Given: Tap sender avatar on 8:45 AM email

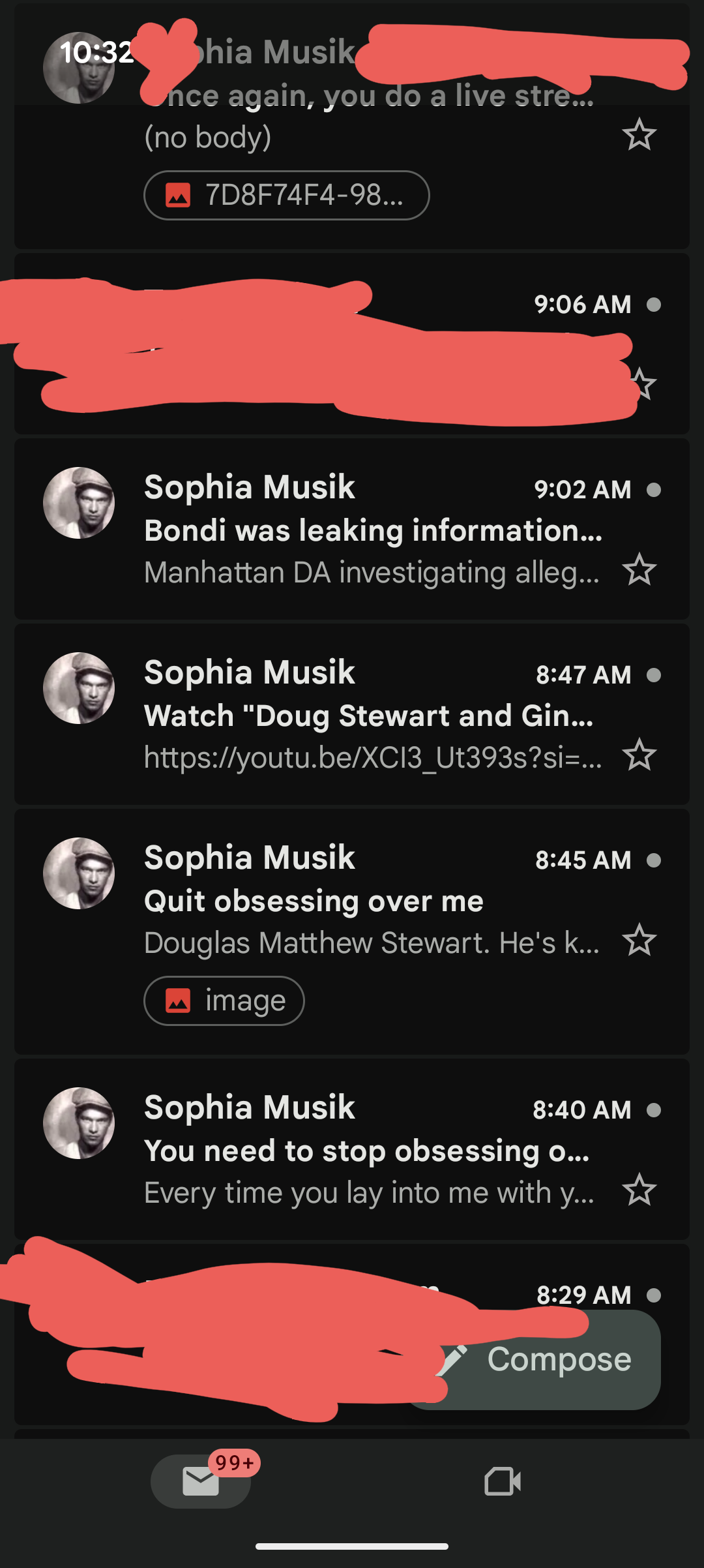Looking at the screenshot, I should [79, 873].
